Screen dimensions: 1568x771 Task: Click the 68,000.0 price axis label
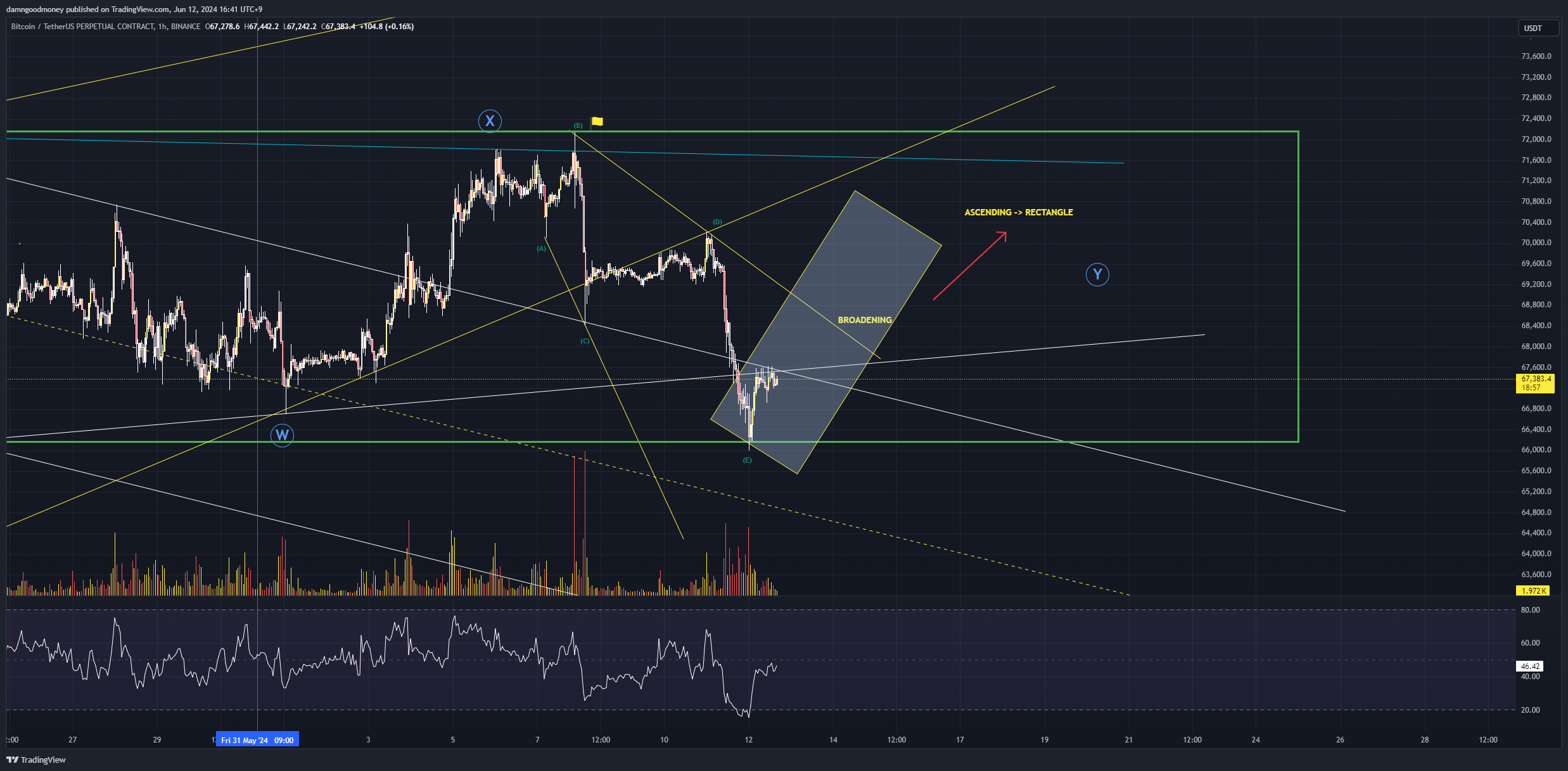[1536, 347]
